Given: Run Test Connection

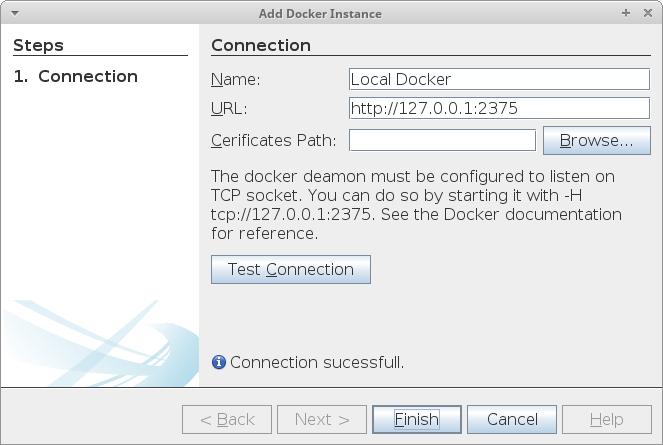Looking at the screenshot, I should coord(291,269).
